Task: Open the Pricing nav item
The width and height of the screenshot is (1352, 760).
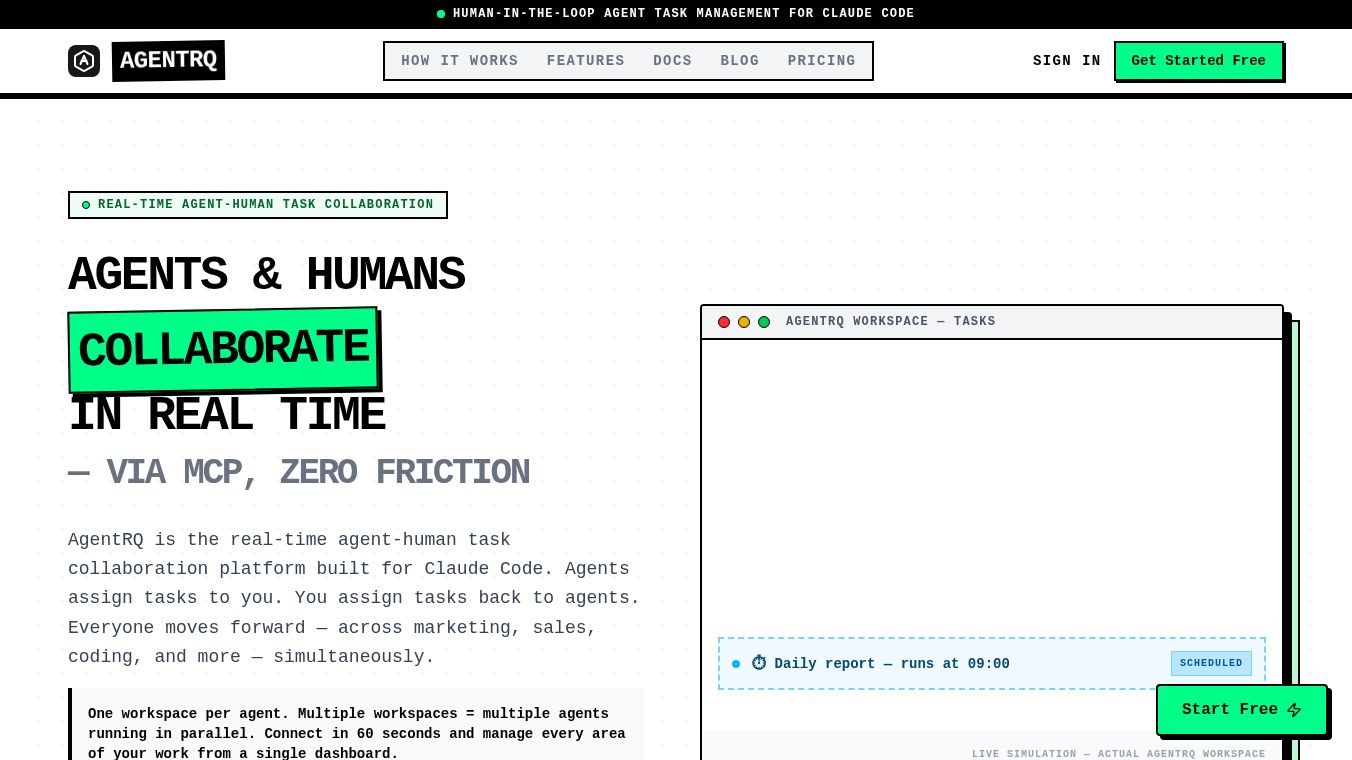Action: click(822, 61)
